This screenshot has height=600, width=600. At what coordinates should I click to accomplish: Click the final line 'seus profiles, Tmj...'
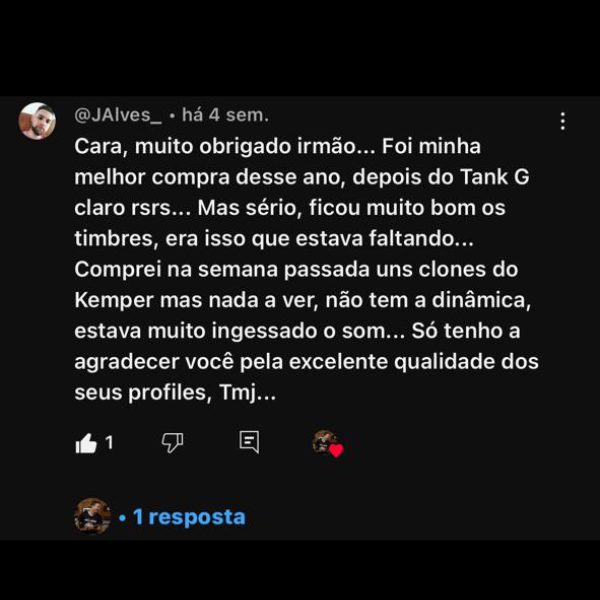[x=175, y=393]
